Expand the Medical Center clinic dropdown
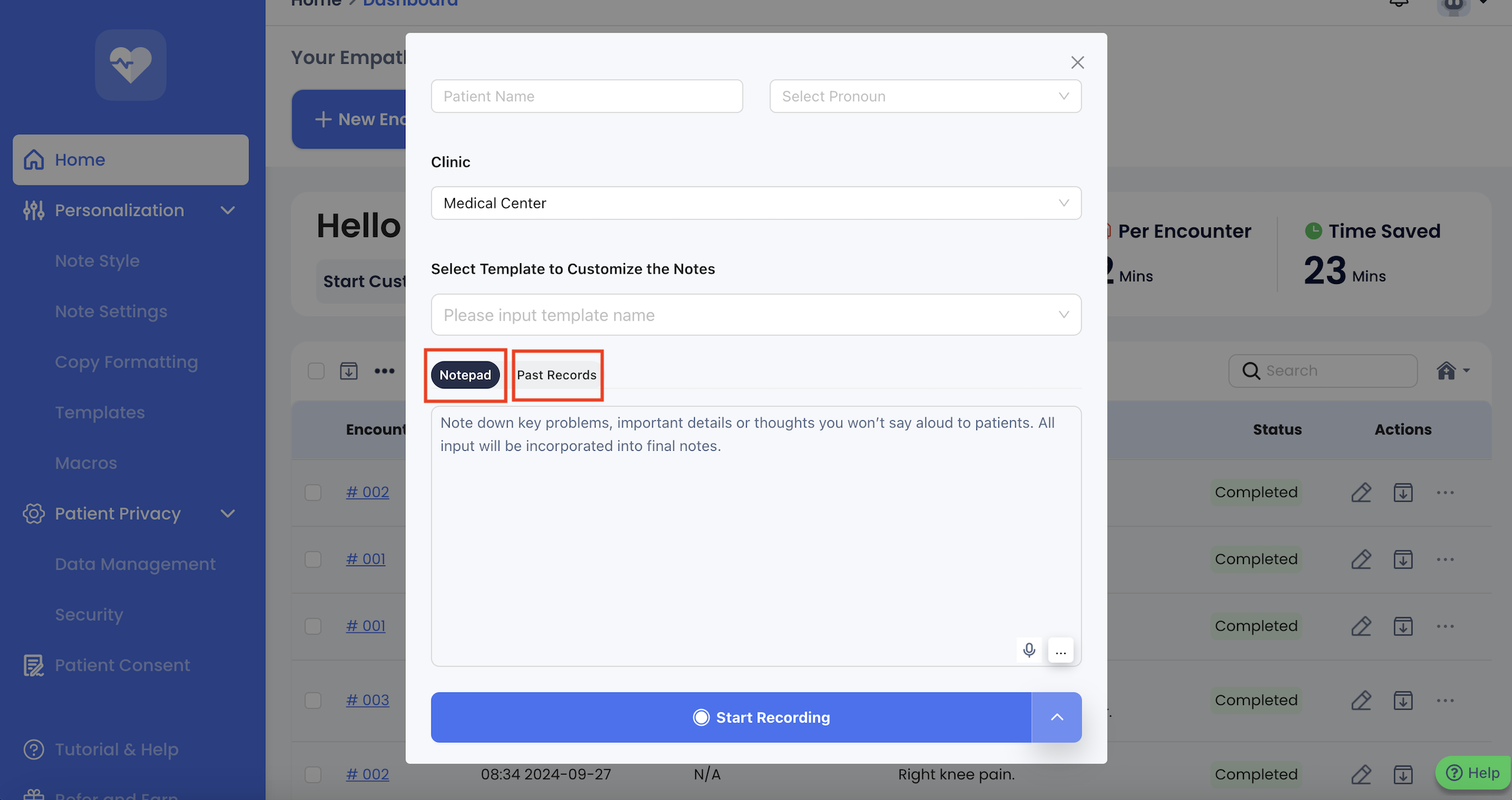The width and height of the screenshot is (1512, 800). click(755, 203)
